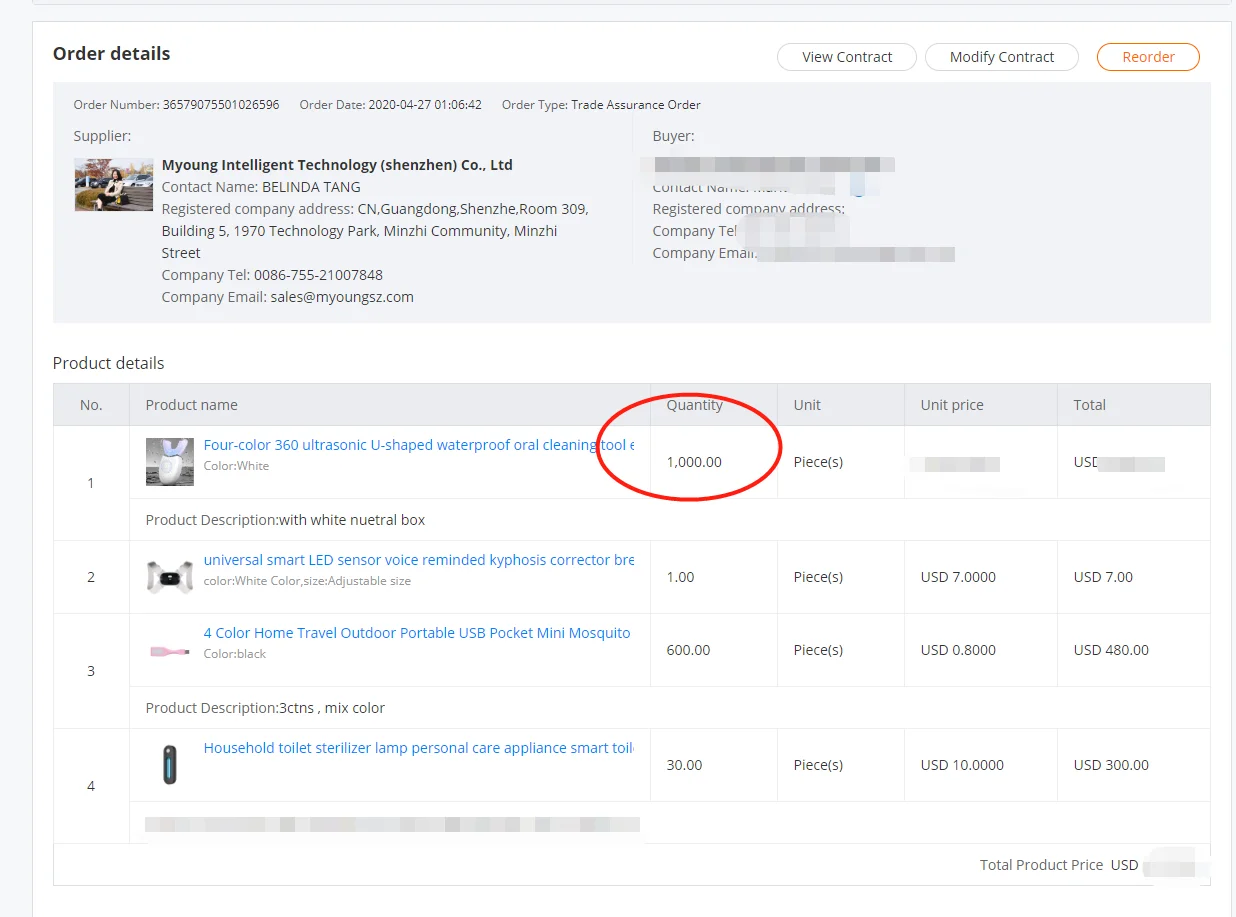
Task: Click the order number 36579075501026596
Action: [x=221, y=105]
